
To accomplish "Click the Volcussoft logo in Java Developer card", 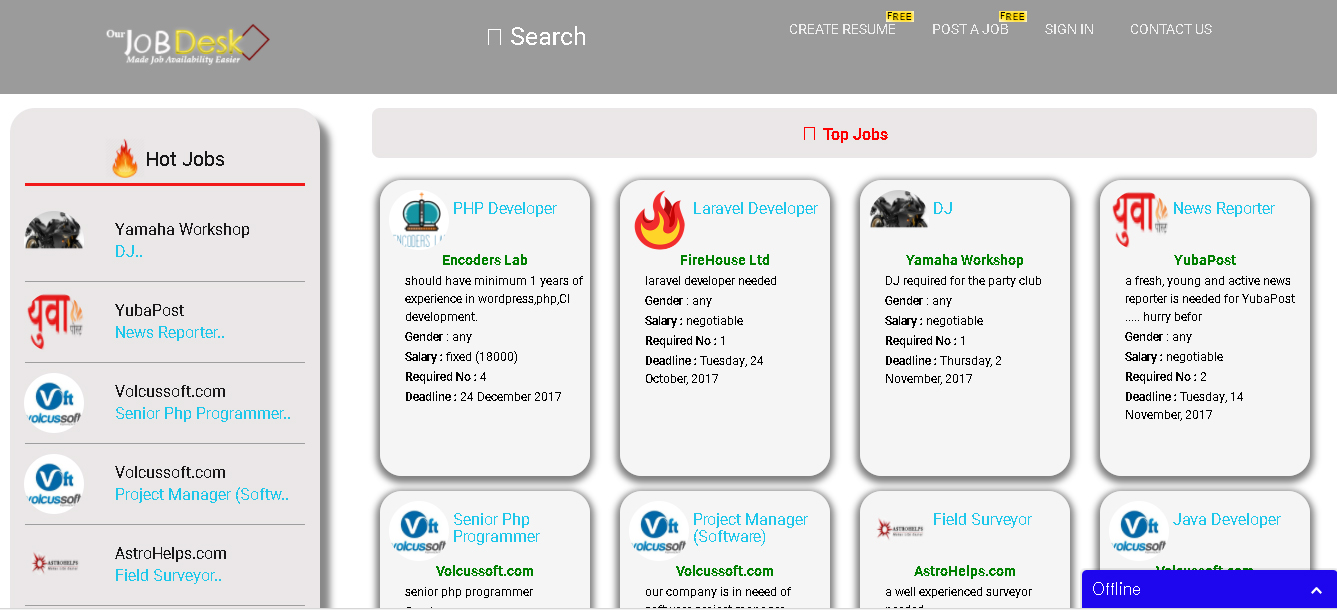I will [1139, 531].
